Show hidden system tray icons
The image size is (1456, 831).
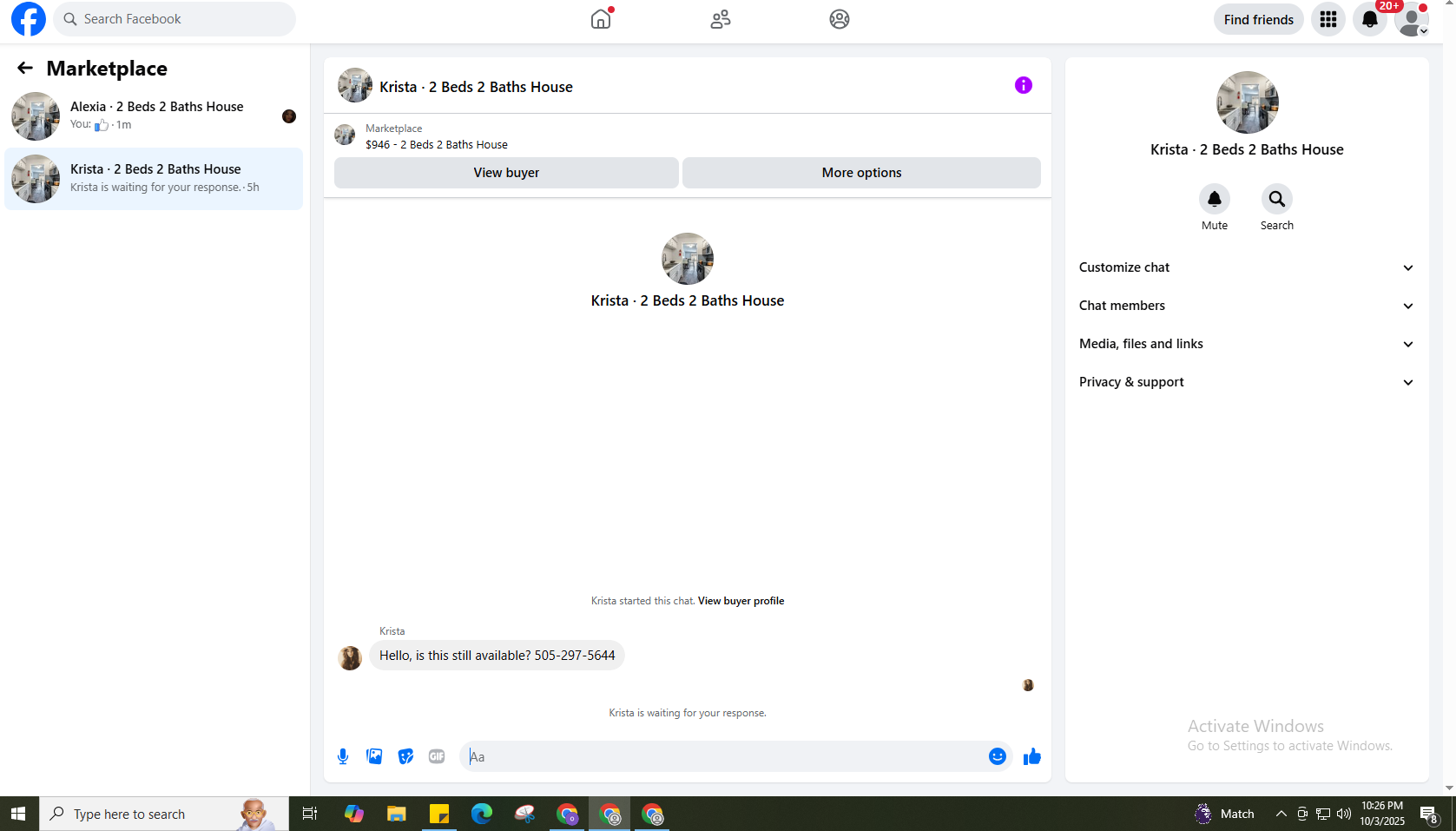tap(1281, 814)
